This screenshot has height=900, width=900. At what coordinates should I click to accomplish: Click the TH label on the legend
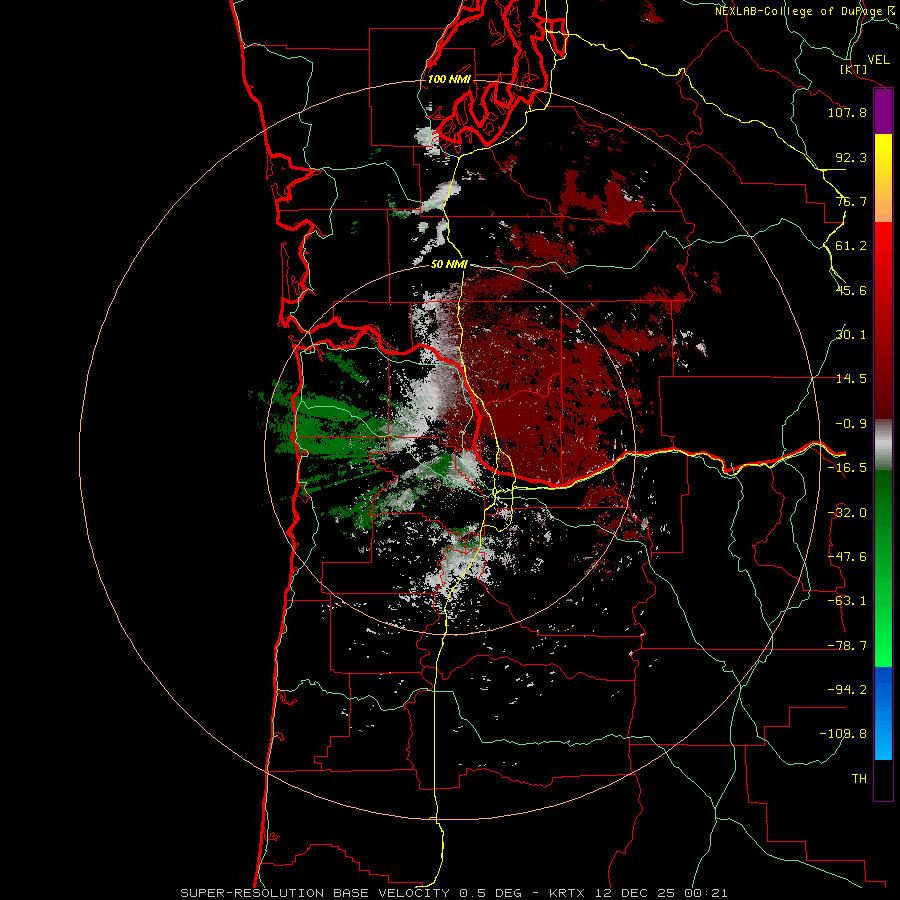click(x=859, y=779)
